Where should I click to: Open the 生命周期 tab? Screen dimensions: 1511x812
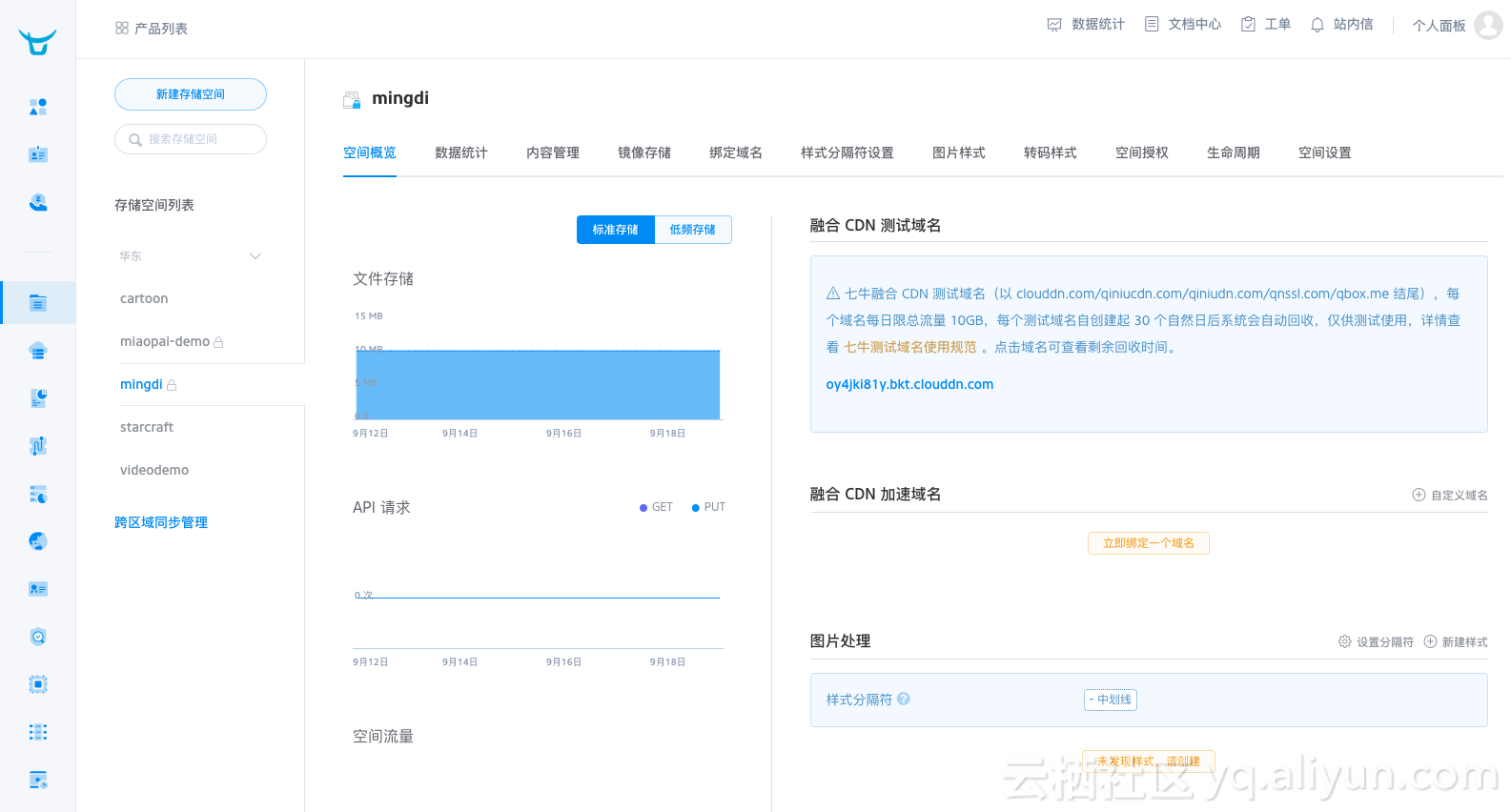[1234, 152]
